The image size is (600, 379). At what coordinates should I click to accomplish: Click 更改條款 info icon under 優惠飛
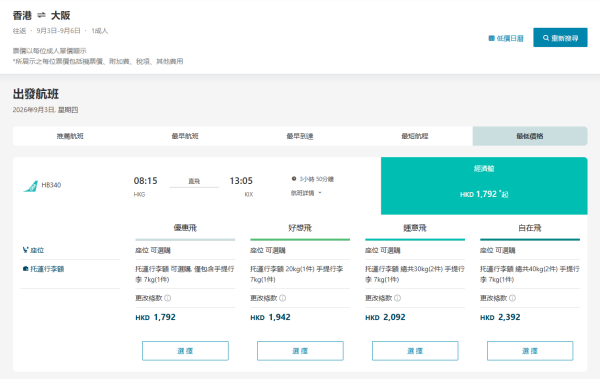tap(168, 298)
